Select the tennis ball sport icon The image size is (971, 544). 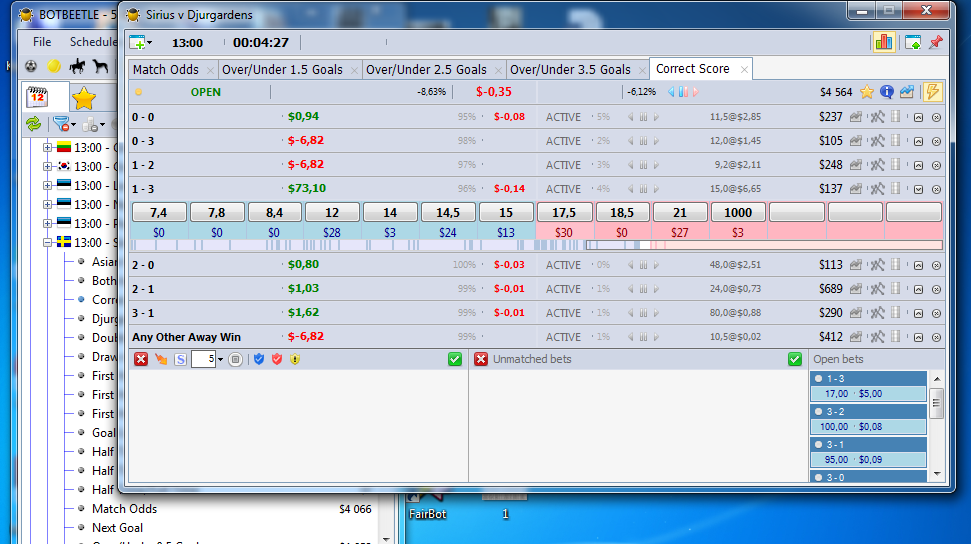pos(54,67)
